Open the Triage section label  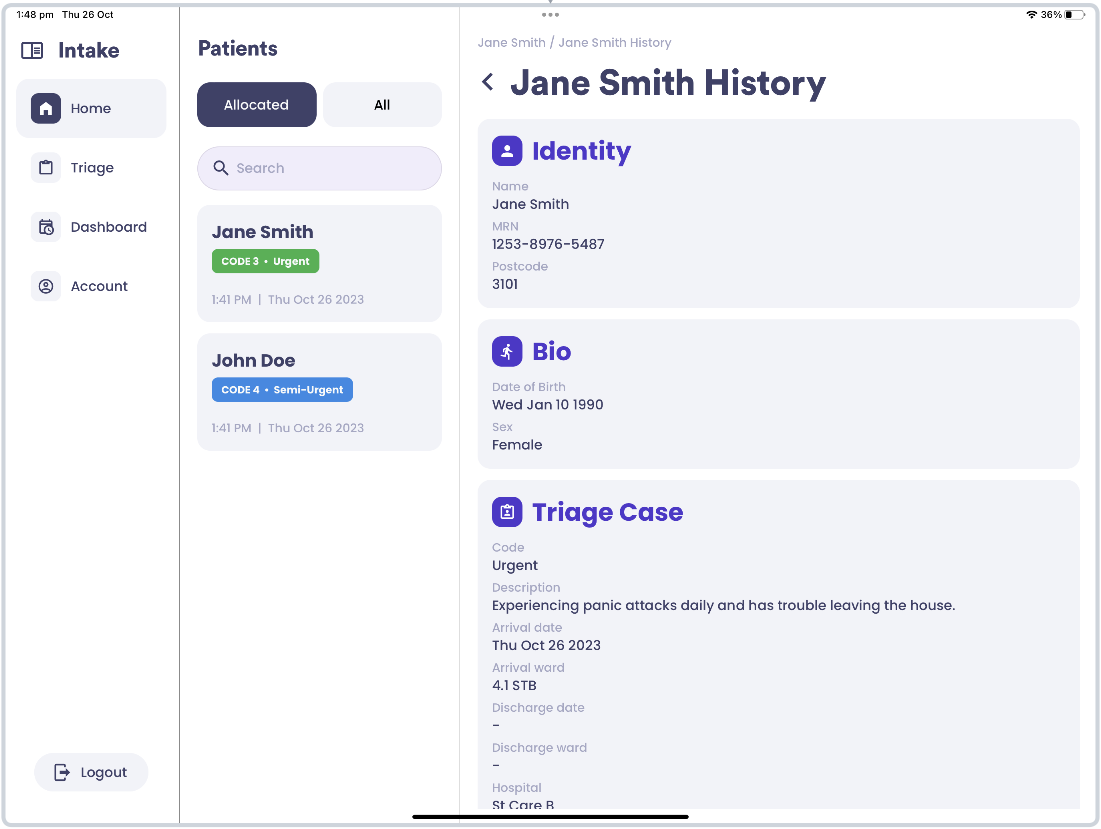[x=92, y=168]
